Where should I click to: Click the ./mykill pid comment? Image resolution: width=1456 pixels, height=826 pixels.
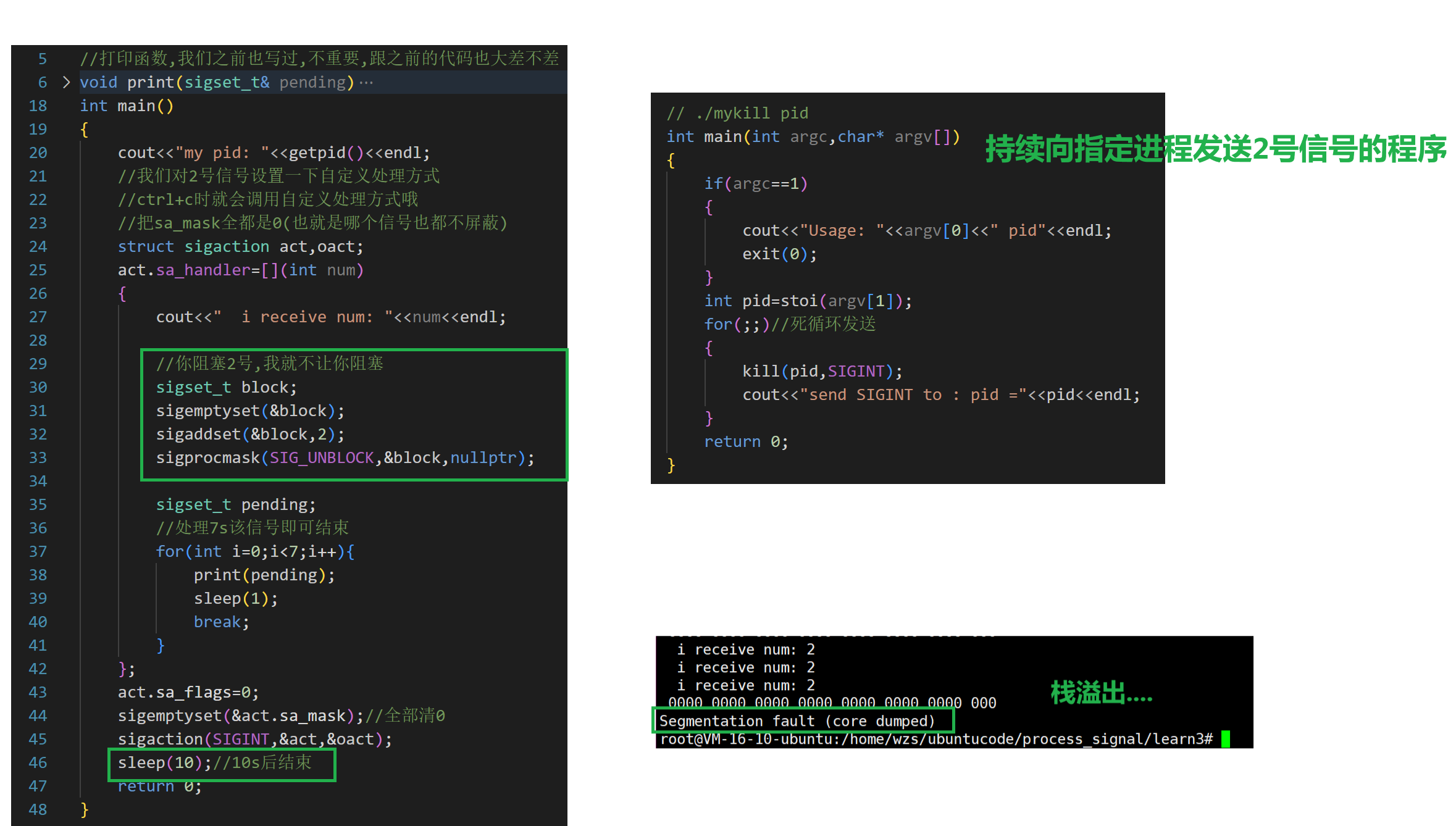coord(737,114)
